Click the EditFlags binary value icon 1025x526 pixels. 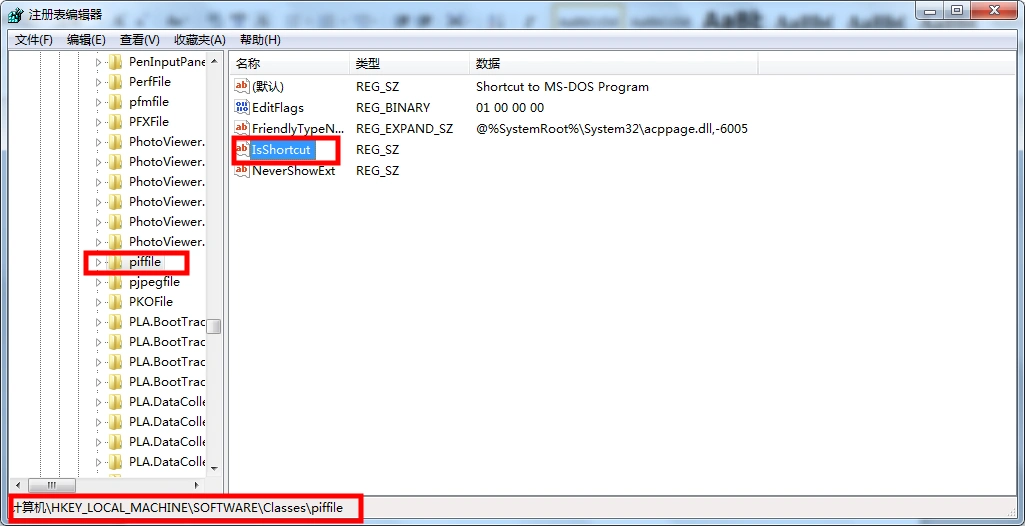point(242,107)
